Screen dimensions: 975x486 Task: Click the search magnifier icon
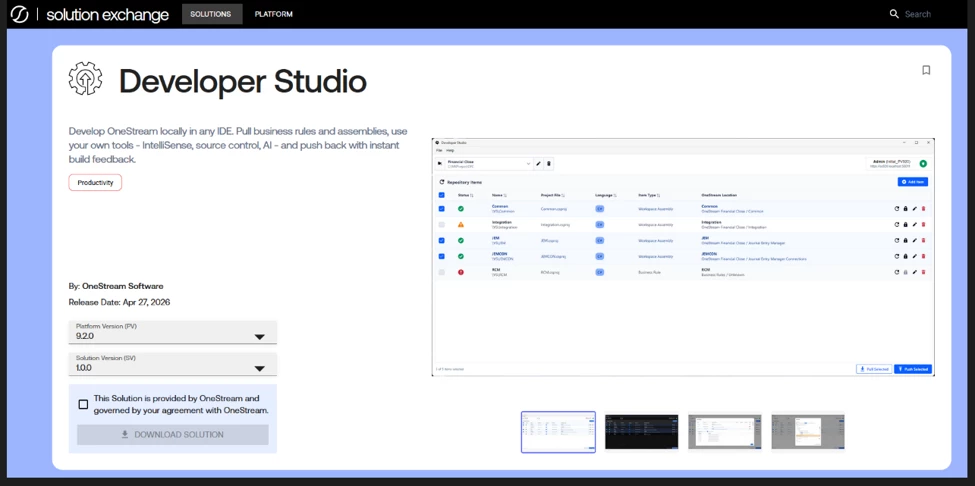tap(894, 14)
